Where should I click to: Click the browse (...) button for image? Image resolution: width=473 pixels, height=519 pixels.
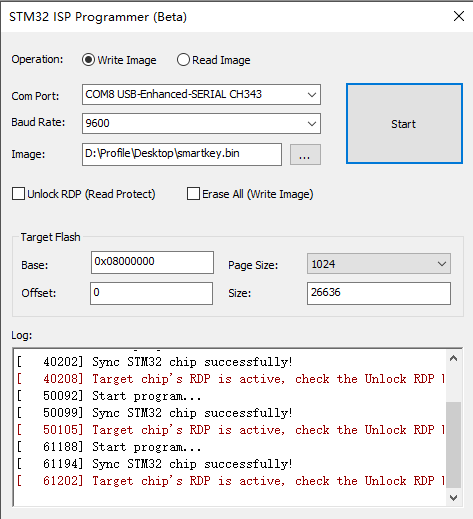pyautogui.click(x=305, y=154)
